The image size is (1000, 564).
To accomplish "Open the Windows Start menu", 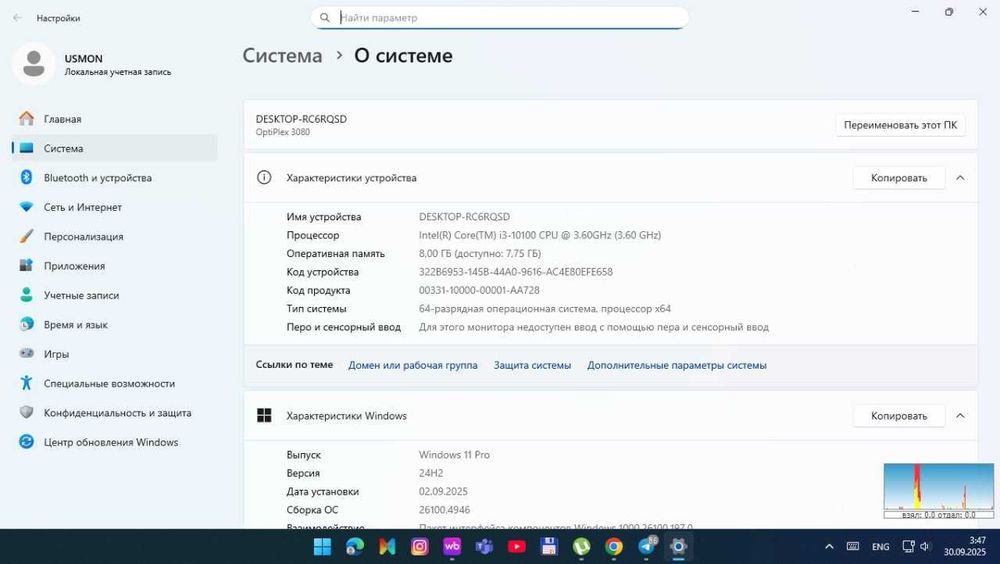I will 323,546.
